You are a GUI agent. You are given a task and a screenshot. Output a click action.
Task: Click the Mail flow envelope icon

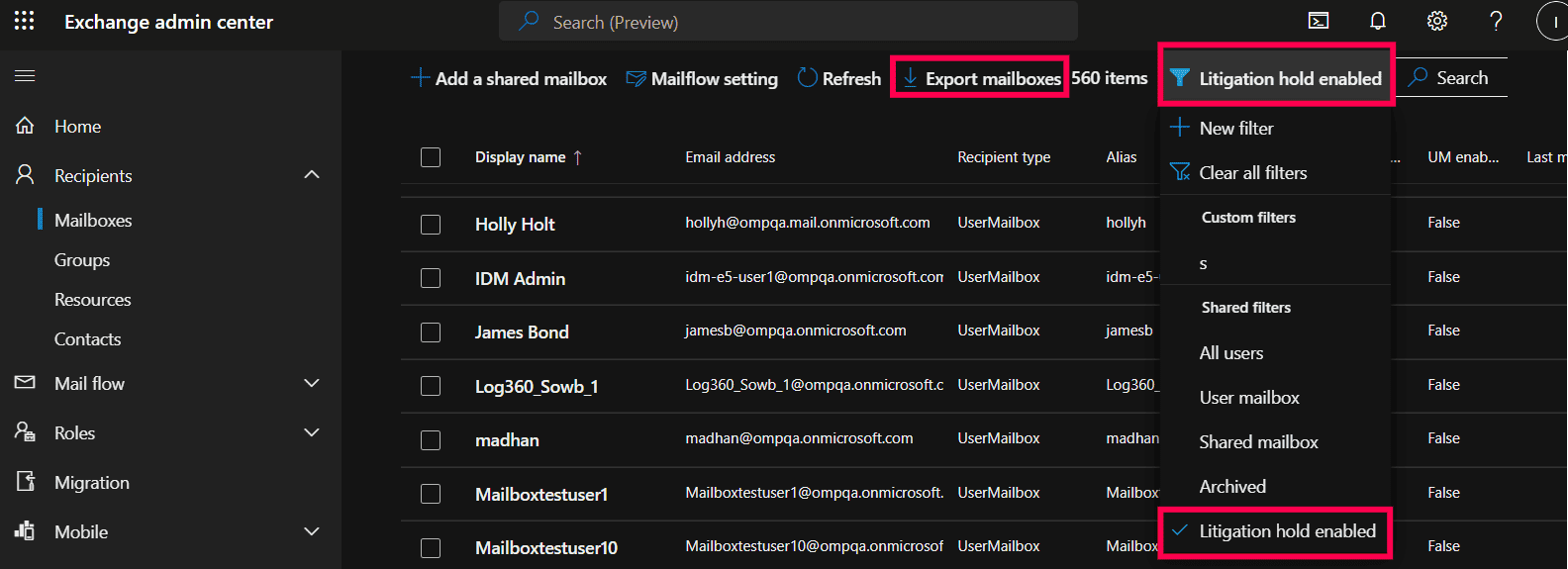26,382
